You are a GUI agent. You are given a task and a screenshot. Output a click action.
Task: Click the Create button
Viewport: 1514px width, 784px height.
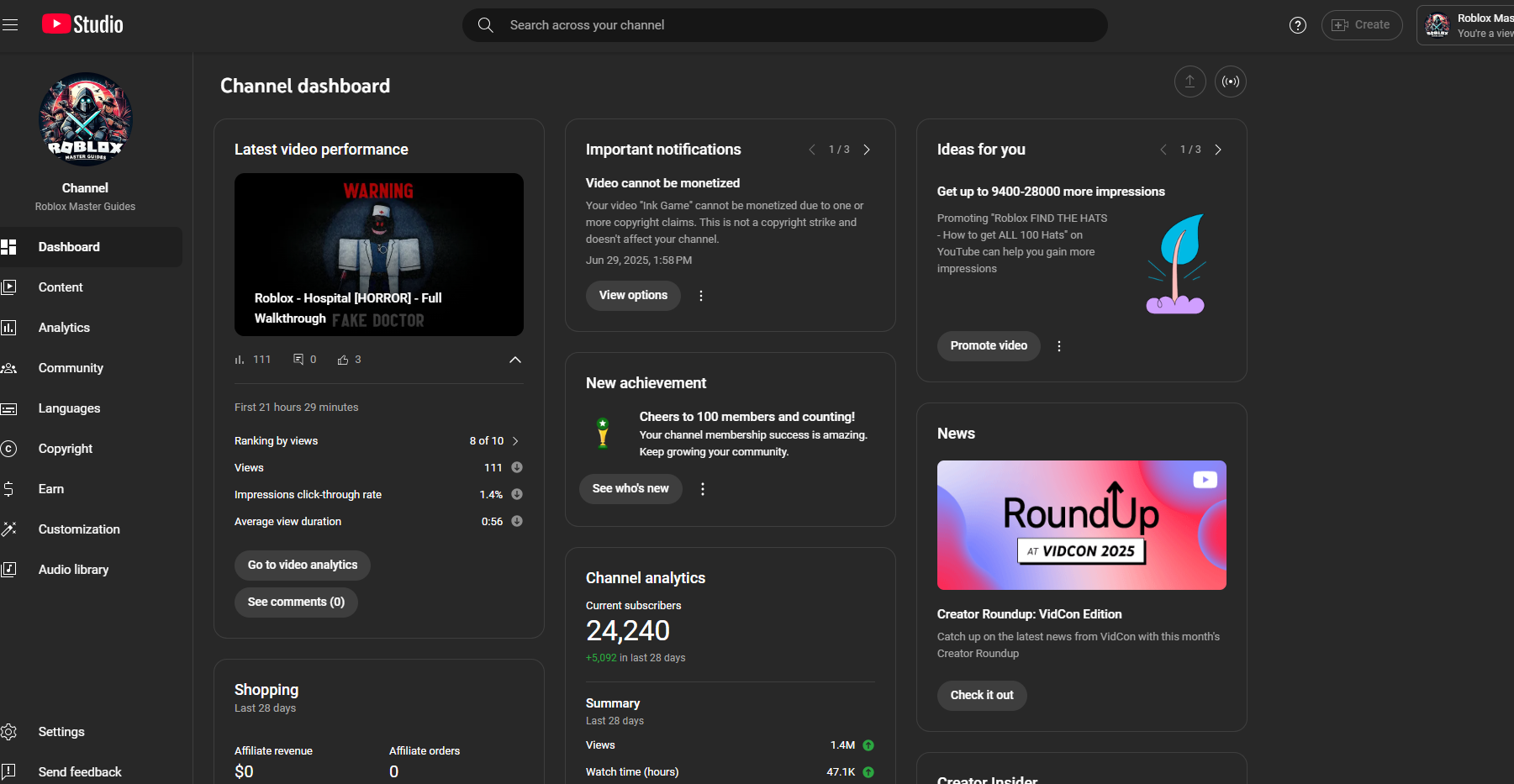(1362, 25)
